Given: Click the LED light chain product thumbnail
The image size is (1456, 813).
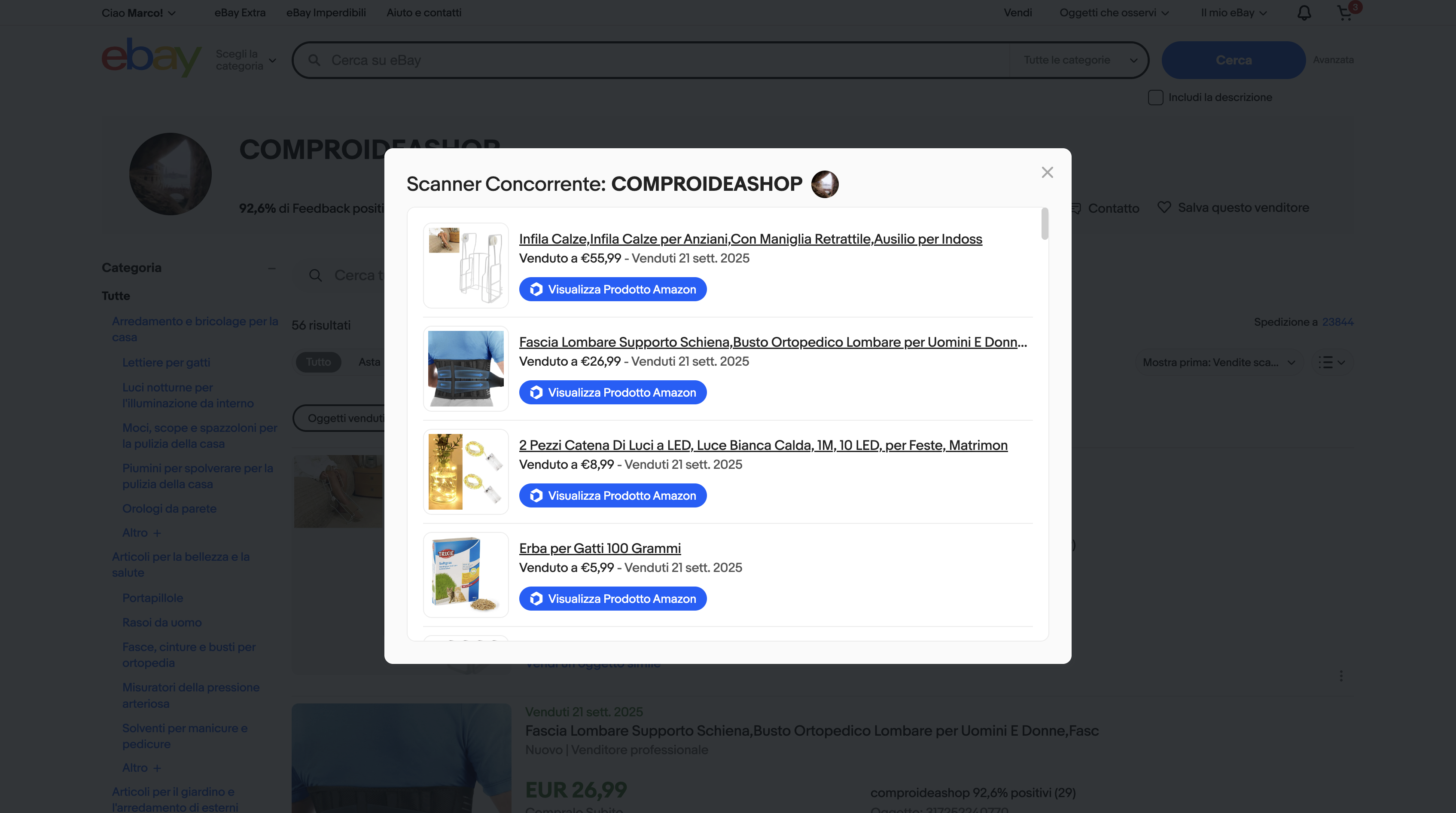Looking at the screenshot, I should coord(466,471).
